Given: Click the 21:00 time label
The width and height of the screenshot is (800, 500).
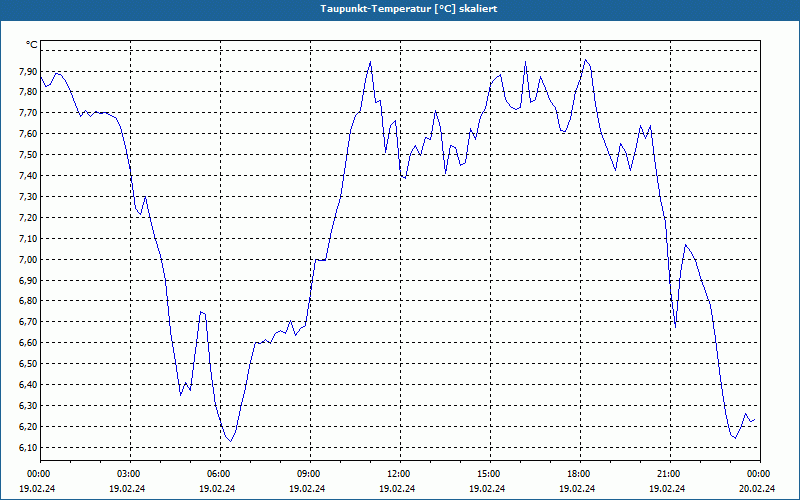Looking at the screenshot, I should point(670,474).
